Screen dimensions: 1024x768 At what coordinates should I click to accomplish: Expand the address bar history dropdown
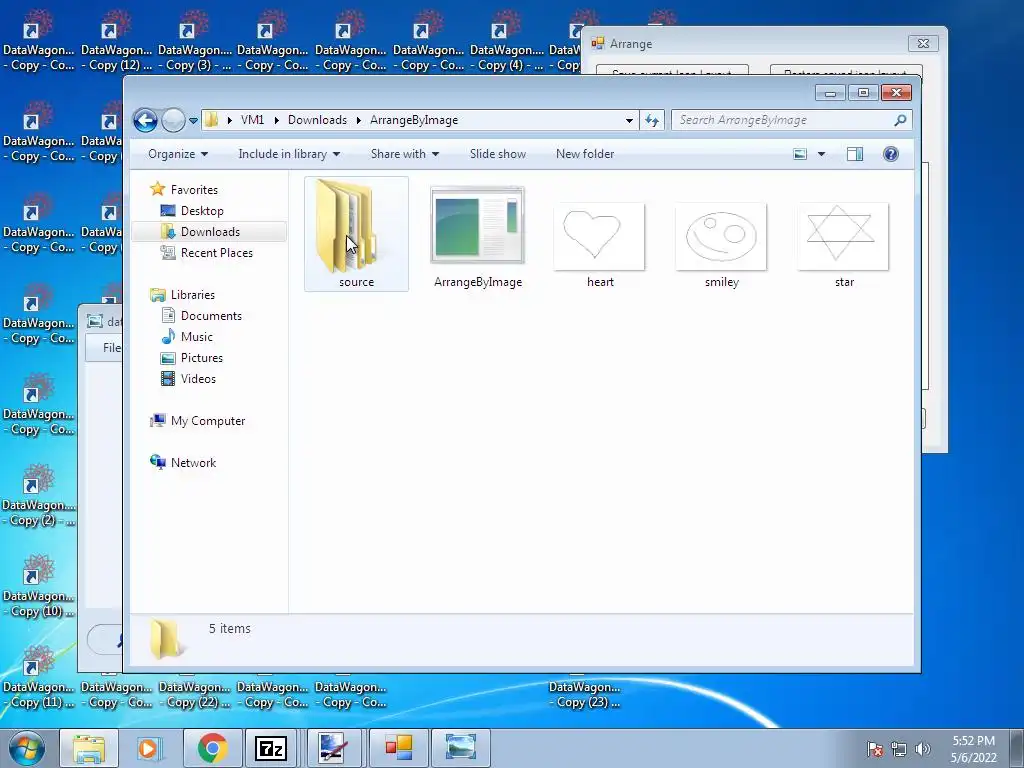point(629,120)
